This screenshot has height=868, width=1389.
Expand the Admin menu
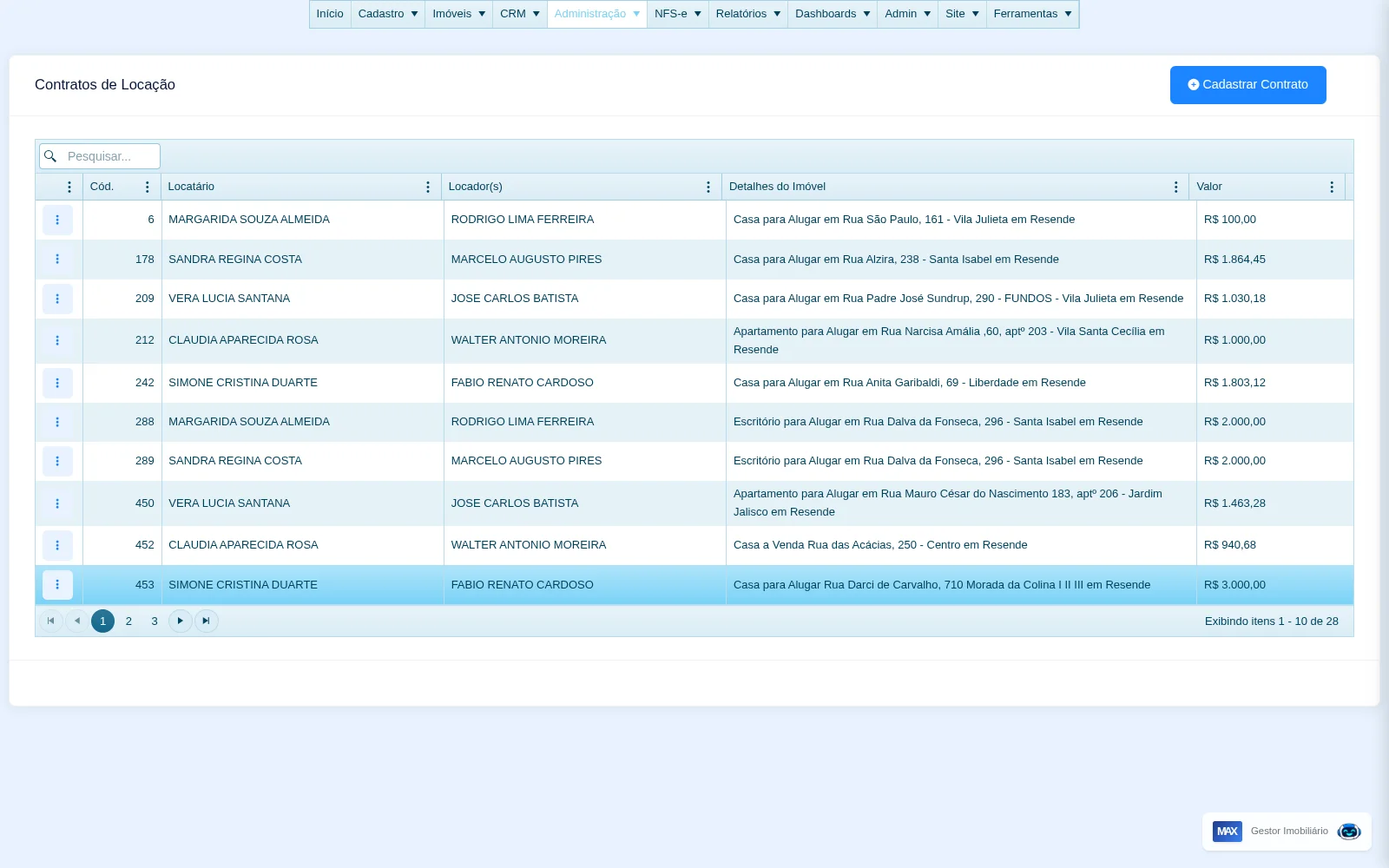pos(908,14)
